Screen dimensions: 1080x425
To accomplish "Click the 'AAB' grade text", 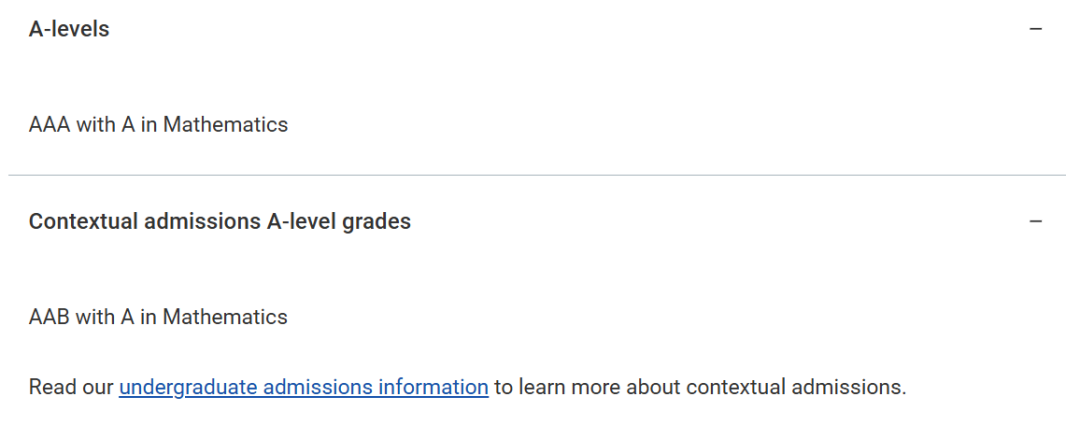I will [49, 317].
